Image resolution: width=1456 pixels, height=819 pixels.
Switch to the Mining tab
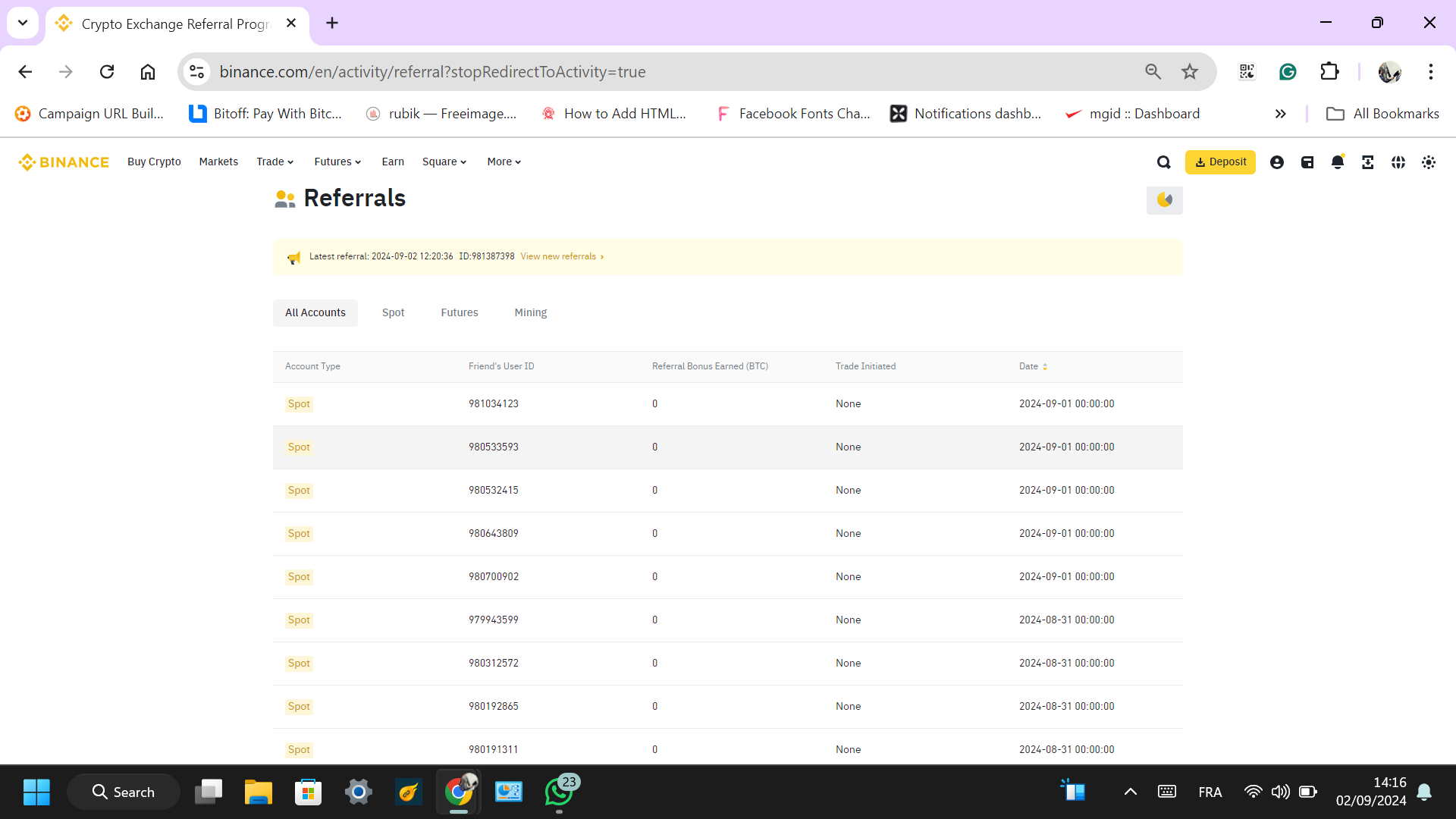[x=530, y=313]
